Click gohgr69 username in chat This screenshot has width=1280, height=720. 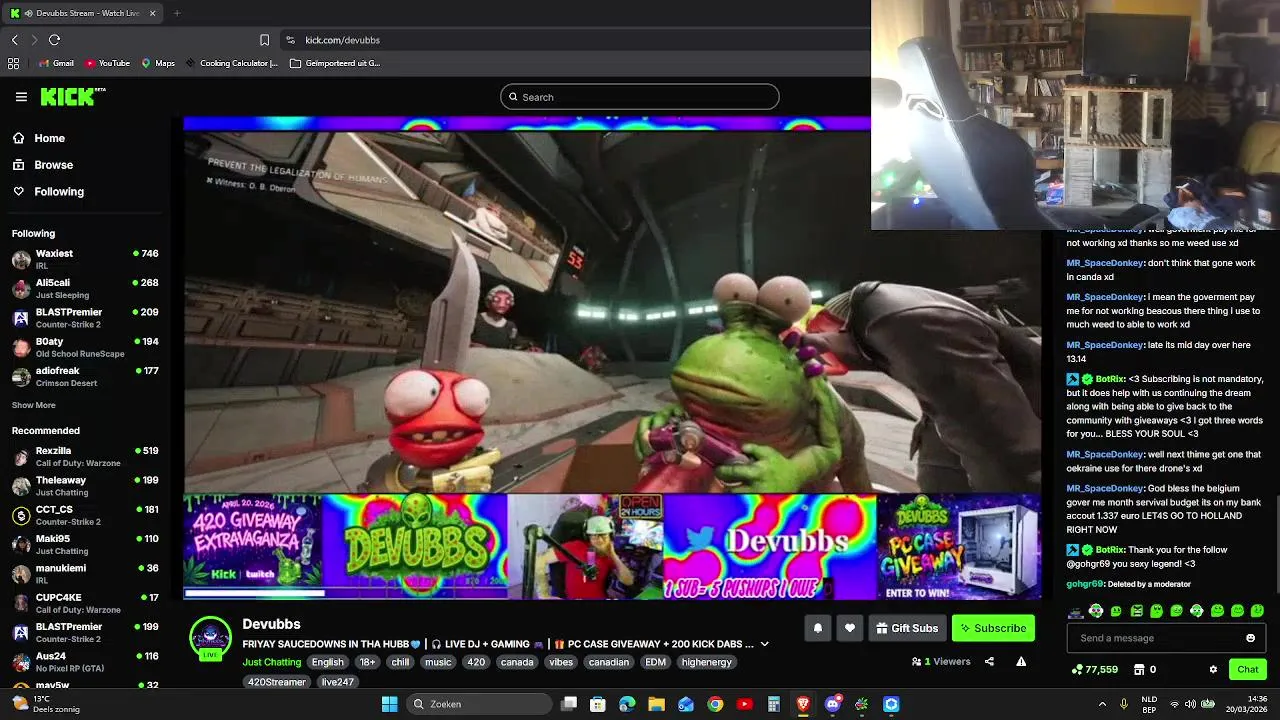click(x=1085, y=584)
